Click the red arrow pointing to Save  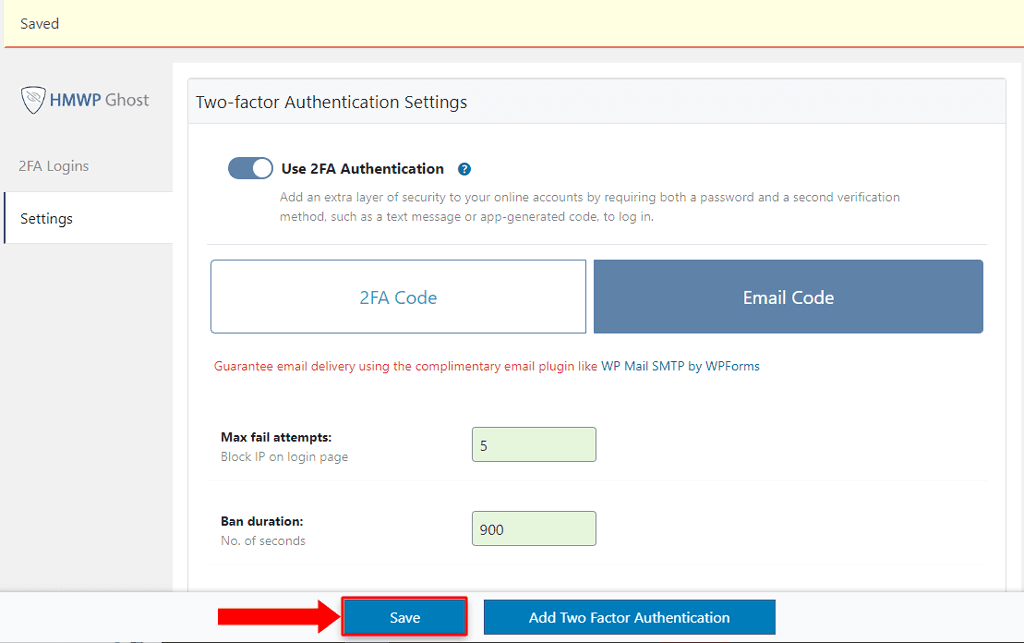tap(279, 617)
